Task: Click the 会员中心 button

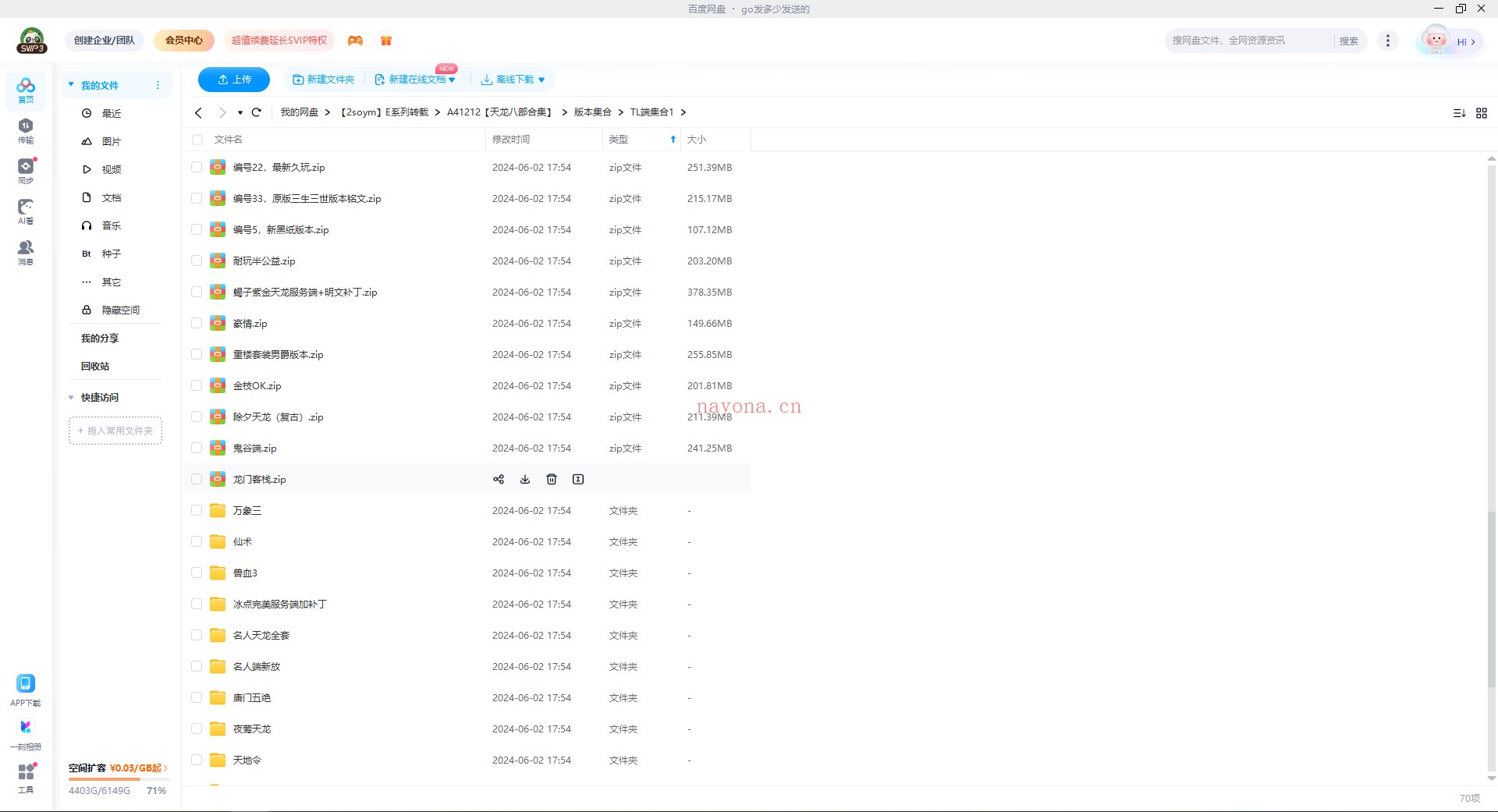Action: (x=184, y=41)
